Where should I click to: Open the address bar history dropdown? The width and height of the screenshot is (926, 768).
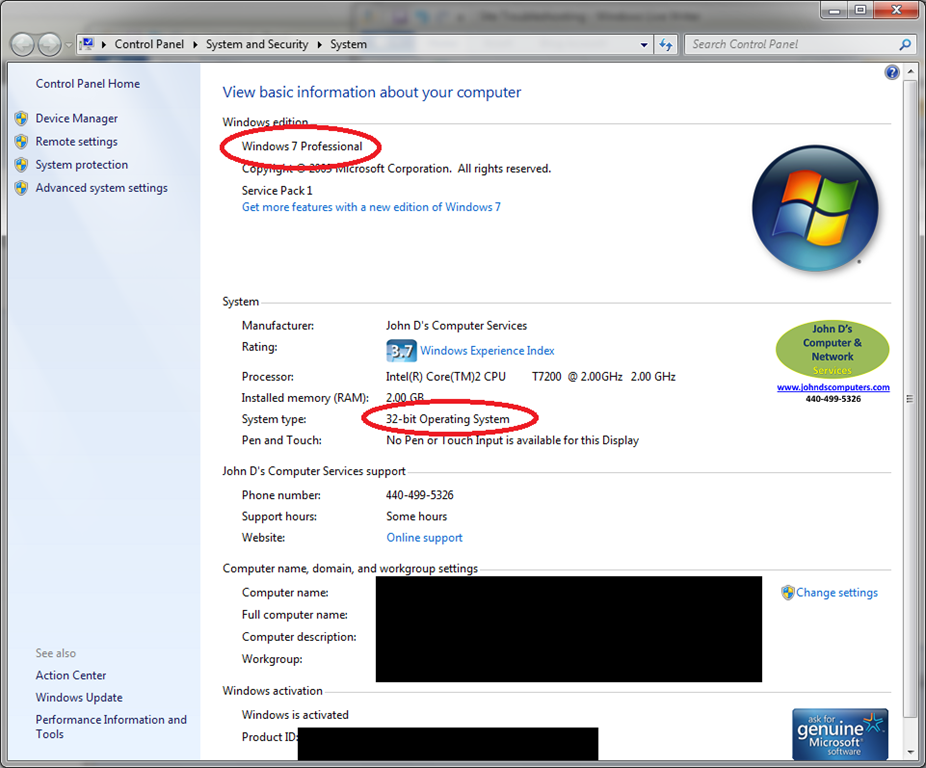[x=644, y=45]
